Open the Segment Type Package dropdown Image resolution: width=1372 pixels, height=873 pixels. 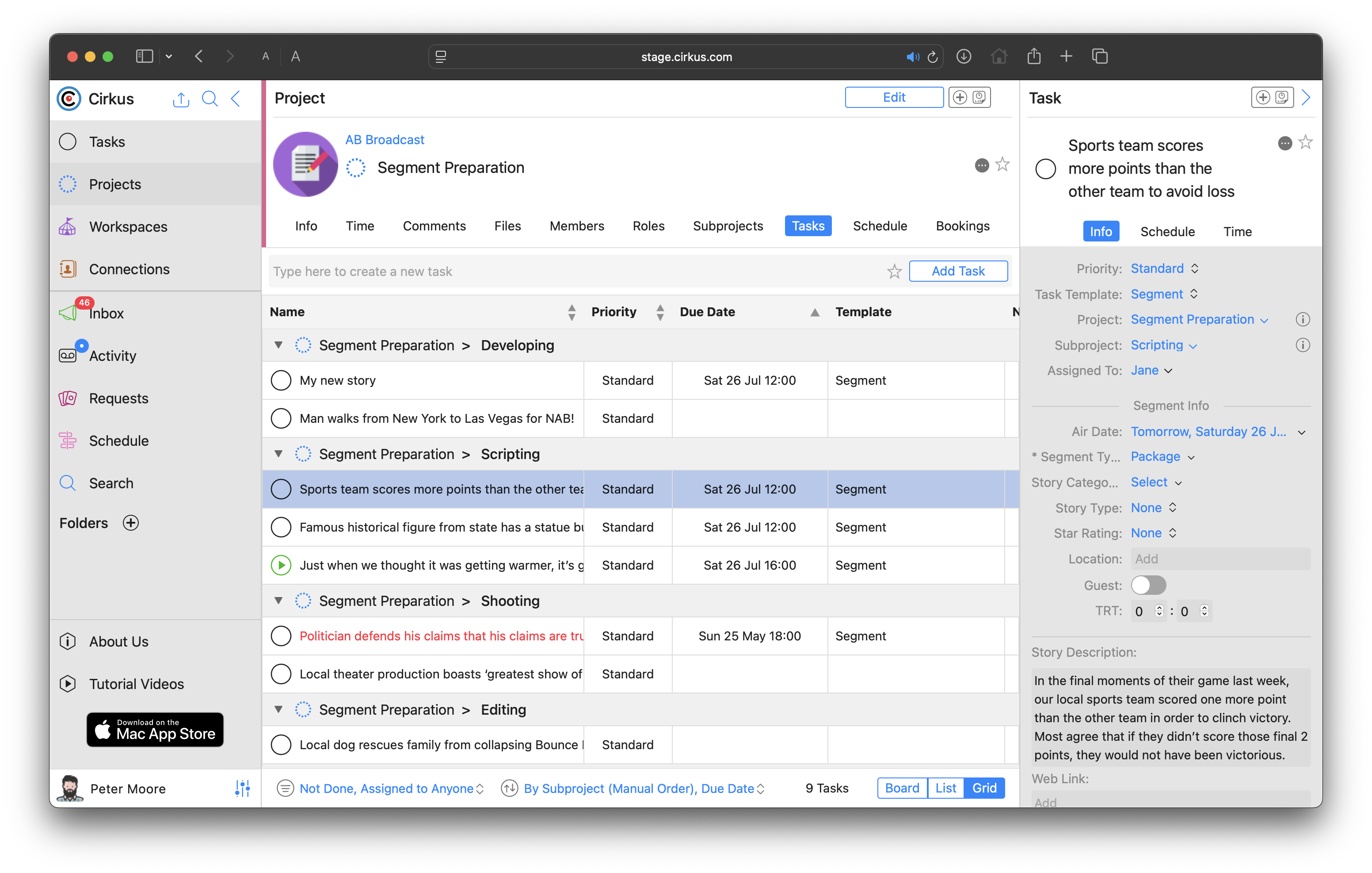[1162, 457]
